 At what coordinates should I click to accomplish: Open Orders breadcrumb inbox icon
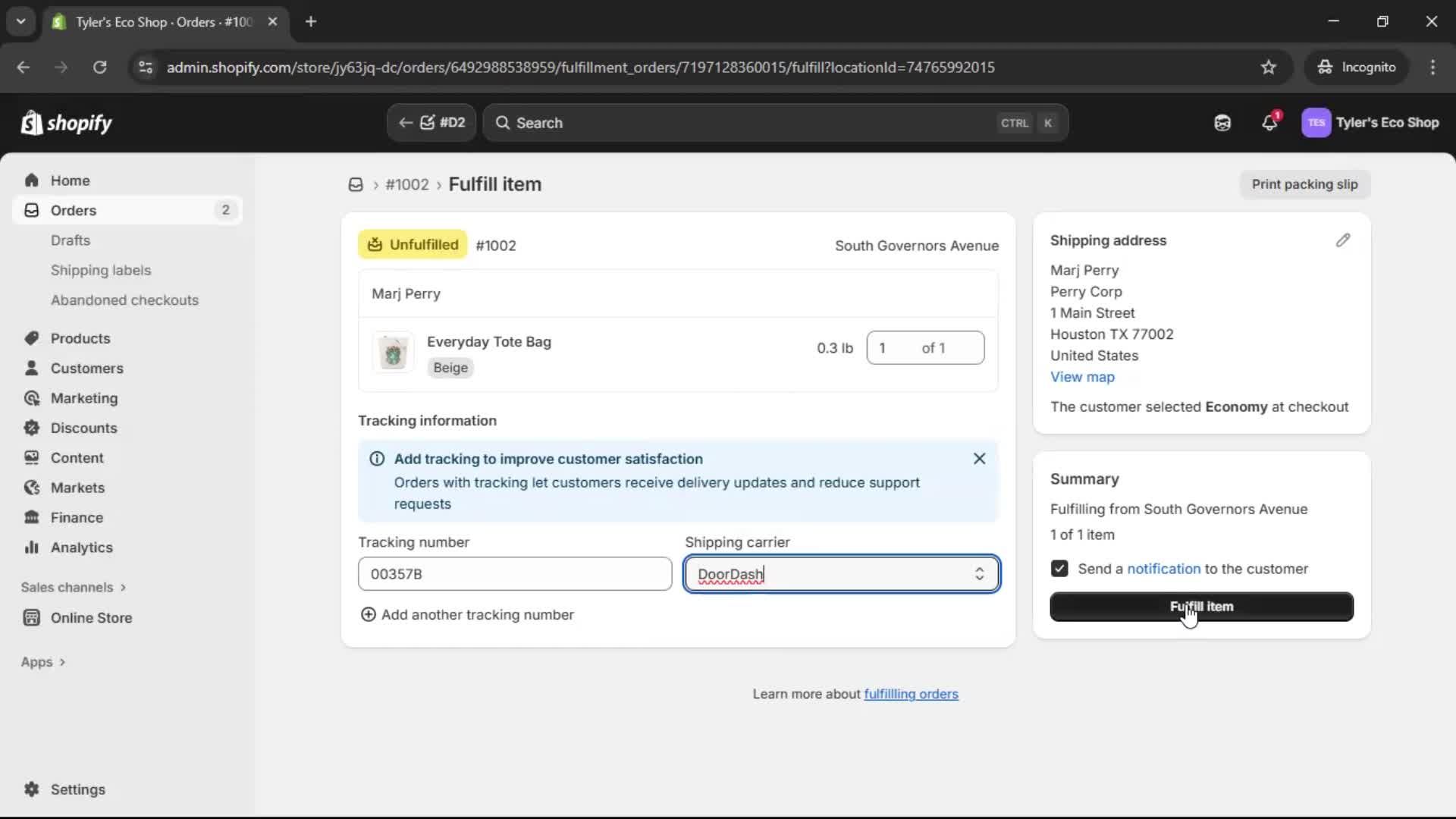click(355, 184)
